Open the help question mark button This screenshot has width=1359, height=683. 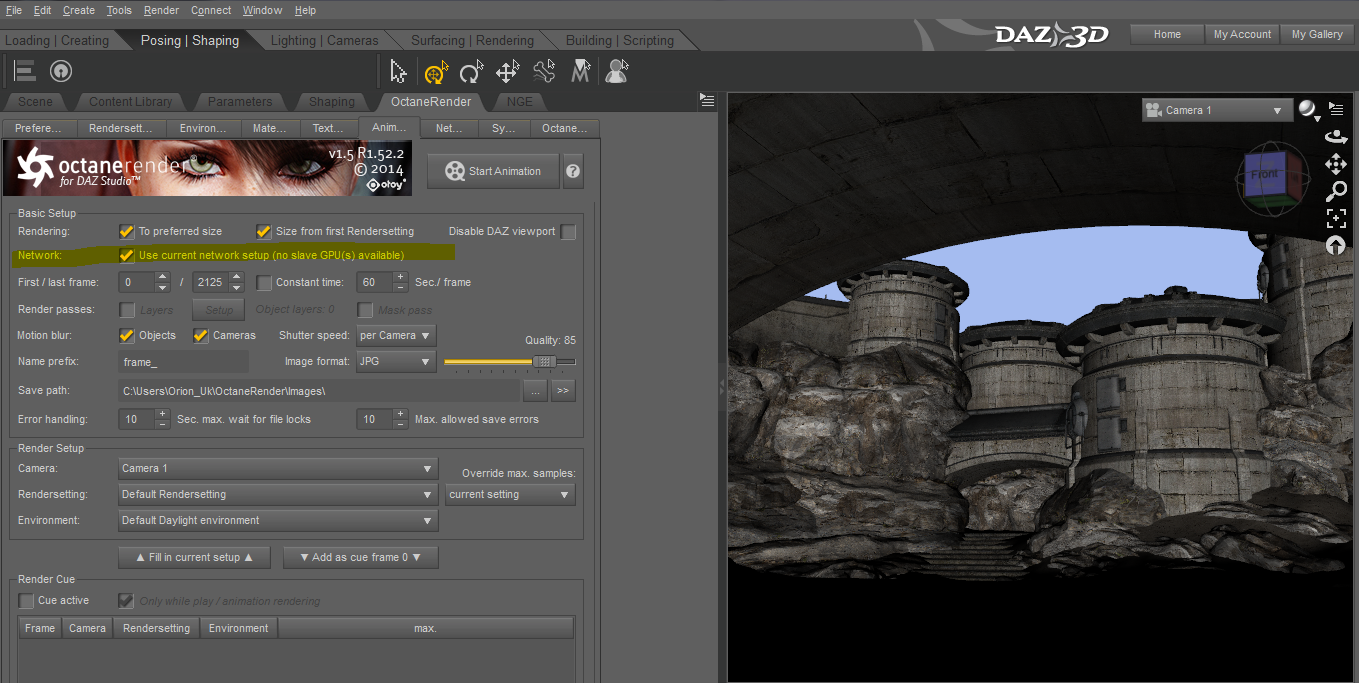[x=573, y=171]
